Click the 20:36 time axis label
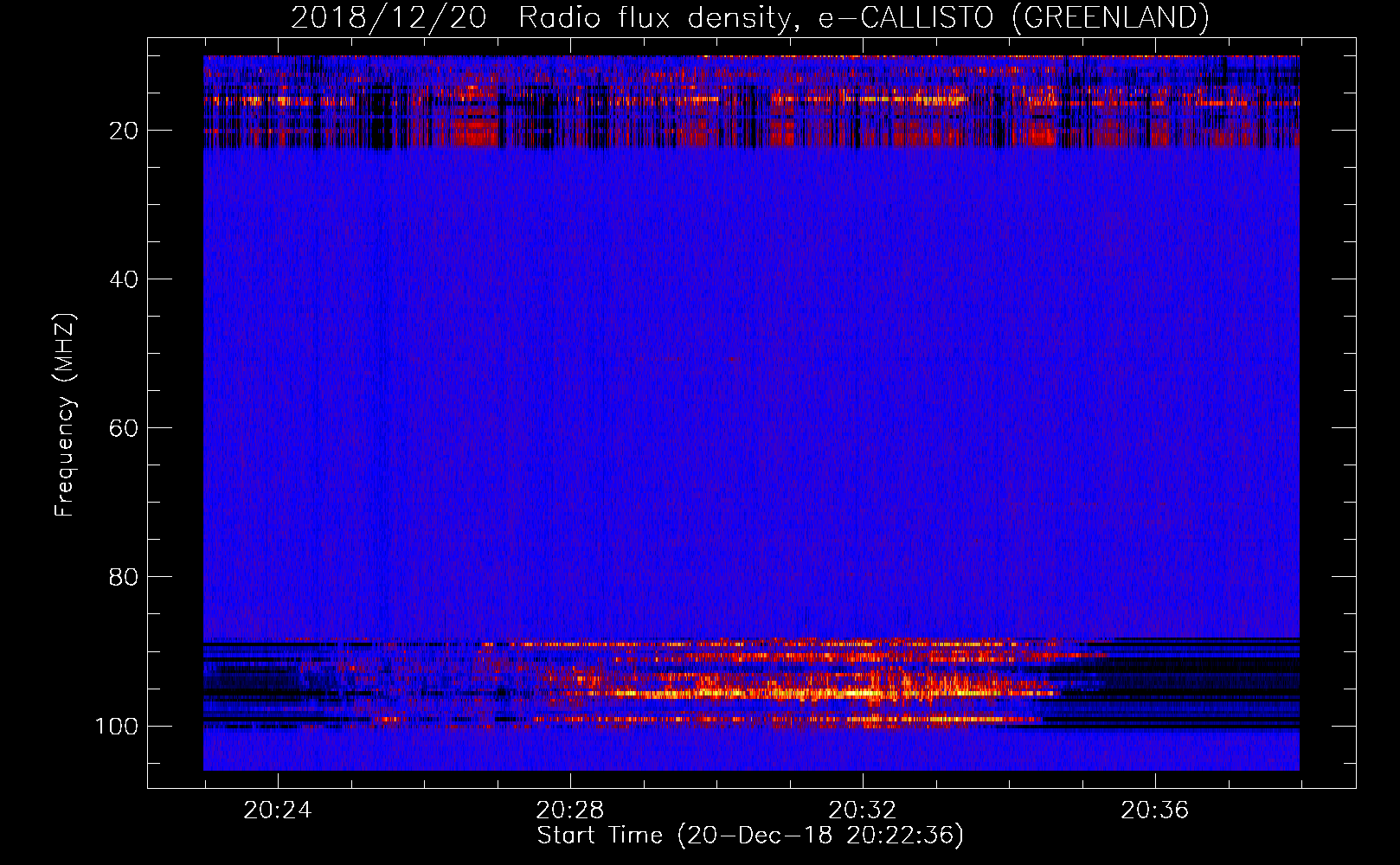Viewport: 1400px width, 865px height. (x=1154, y=811)
